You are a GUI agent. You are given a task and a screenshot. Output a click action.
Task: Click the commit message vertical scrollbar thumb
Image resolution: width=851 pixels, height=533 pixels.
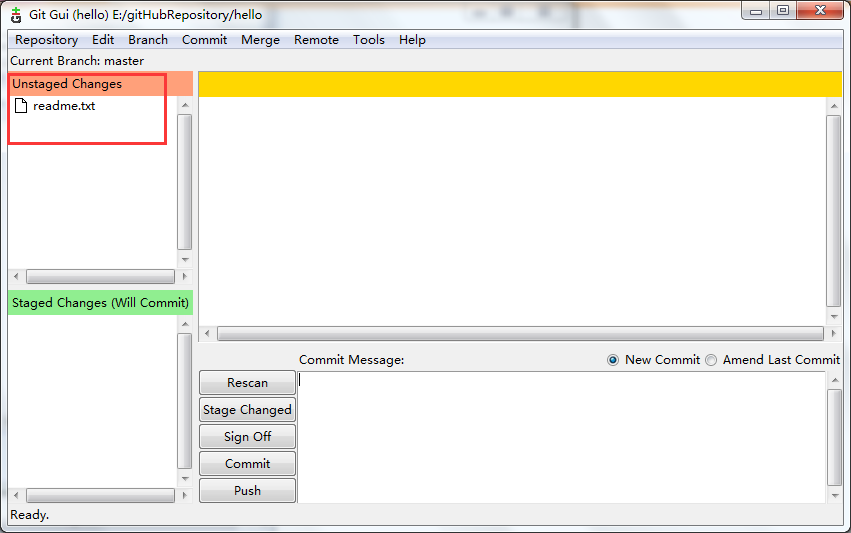(x=834, y=437)
